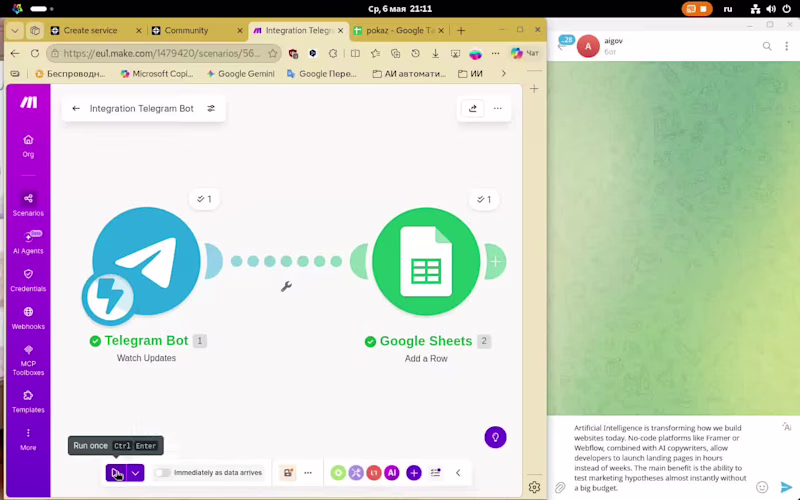Click the plus icon in the browser side panel
Screen dimensions: 800x500
pos(534,89)
